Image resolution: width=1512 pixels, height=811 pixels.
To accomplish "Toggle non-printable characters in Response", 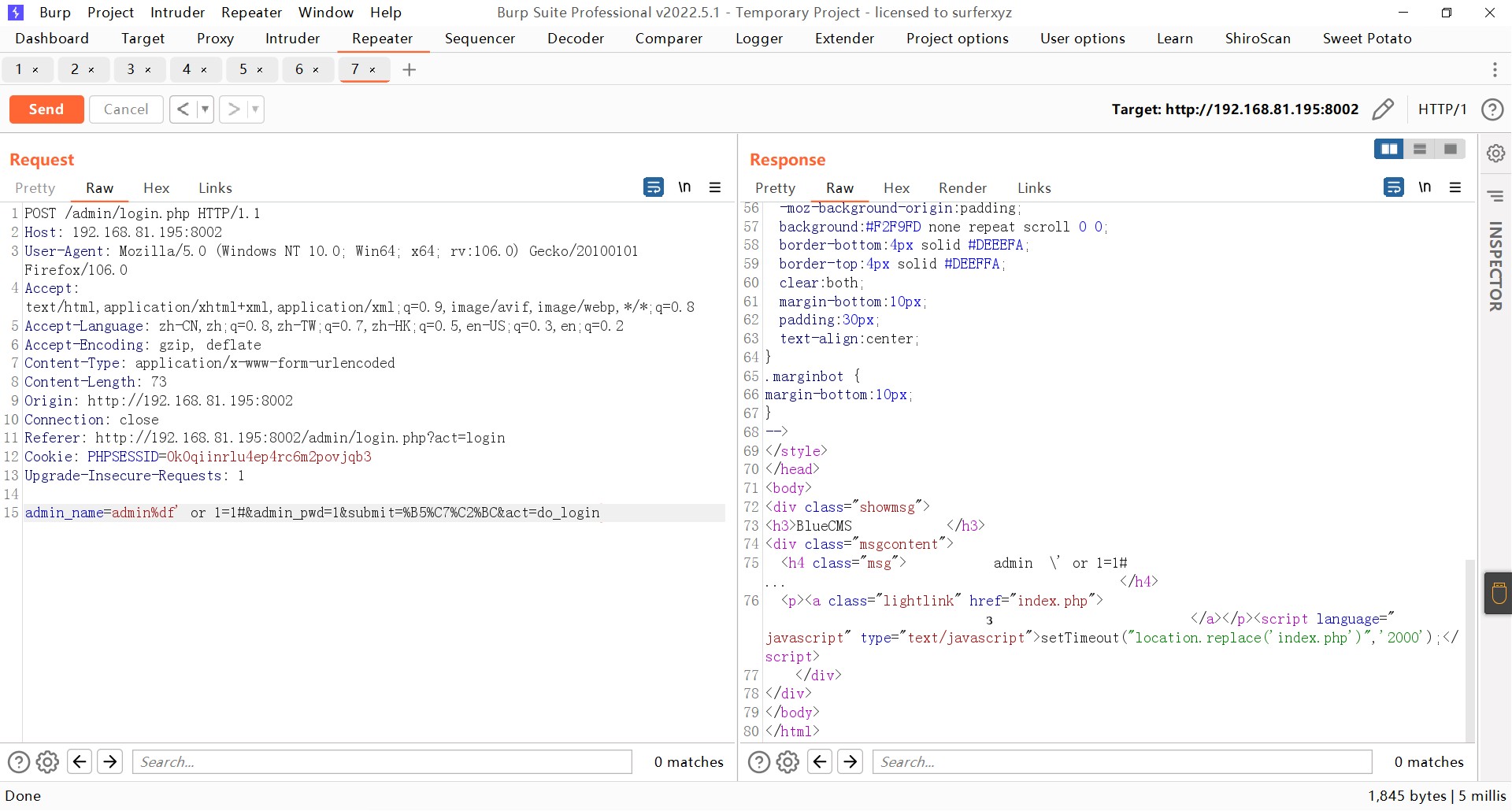I will pos(1425,187).
